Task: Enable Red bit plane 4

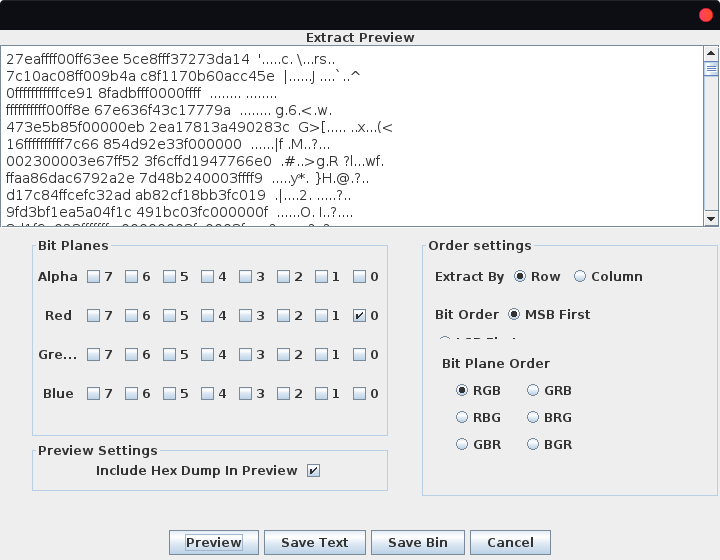Action: (208, 315)
